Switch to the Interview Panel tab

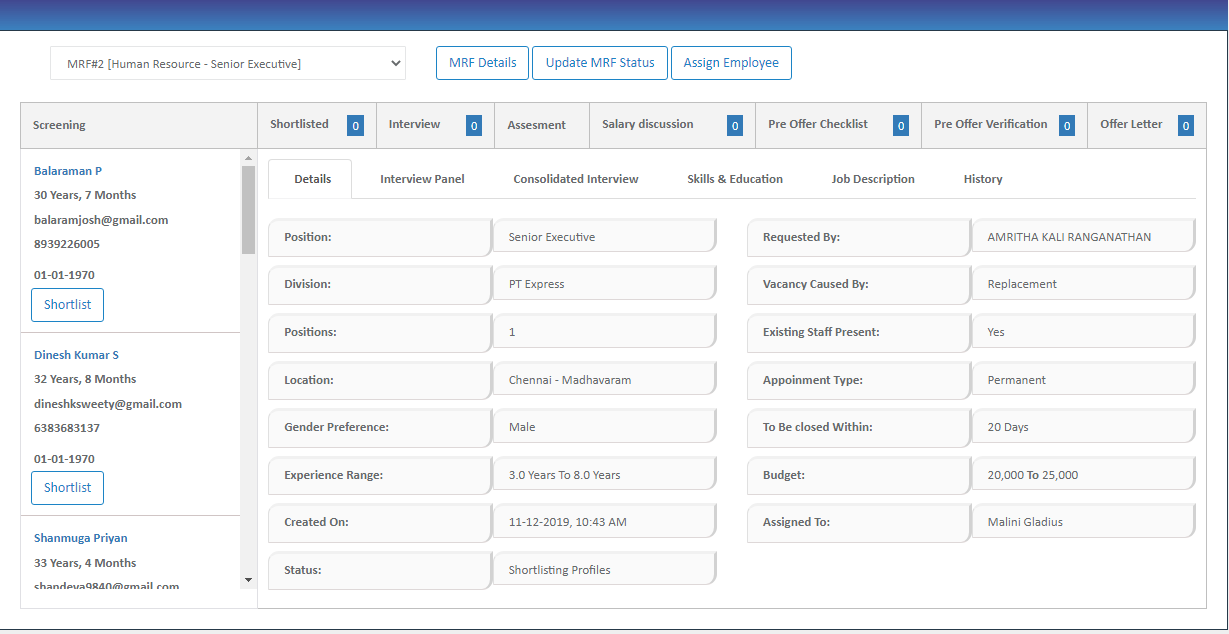click(x=421, y=178)
